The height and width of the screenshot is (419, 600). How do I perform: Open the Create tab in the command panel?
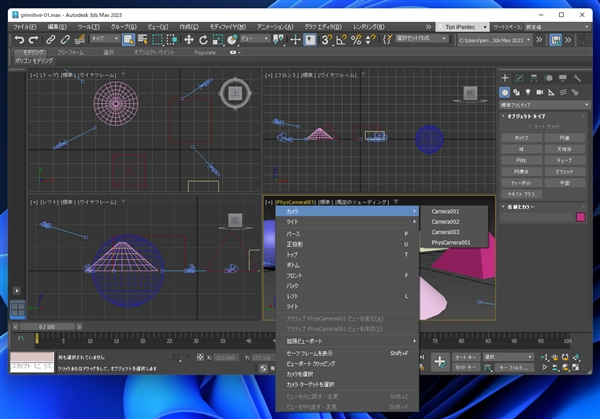505,77
